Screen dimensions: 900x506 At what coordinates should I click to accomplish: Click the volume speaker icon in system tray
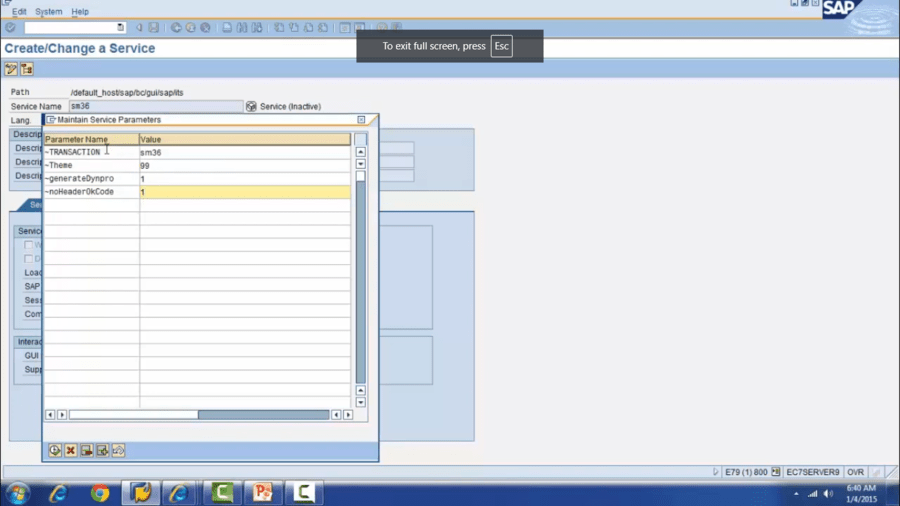pos(828,493)
